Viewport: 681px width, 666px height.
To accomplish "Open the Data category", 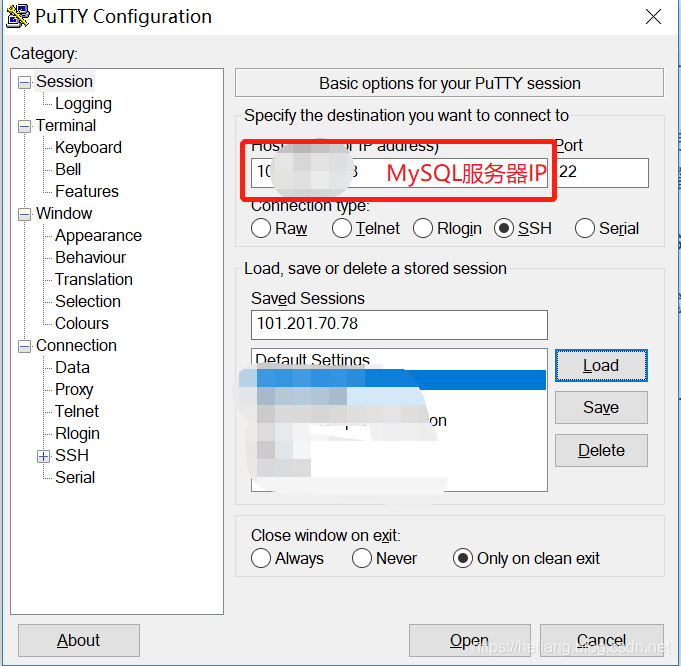I will tap(72, 367).
